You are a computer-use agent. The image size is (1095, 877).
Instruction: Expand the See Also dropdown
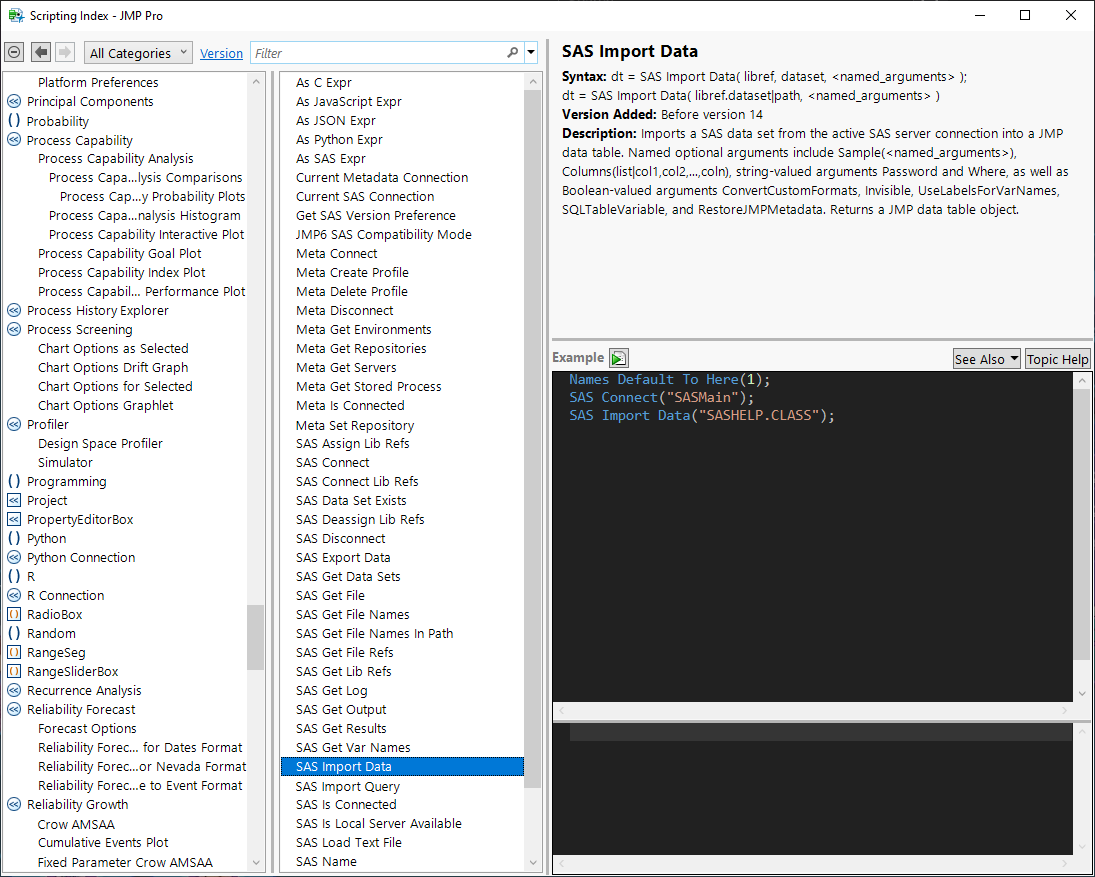pos(986,359)
